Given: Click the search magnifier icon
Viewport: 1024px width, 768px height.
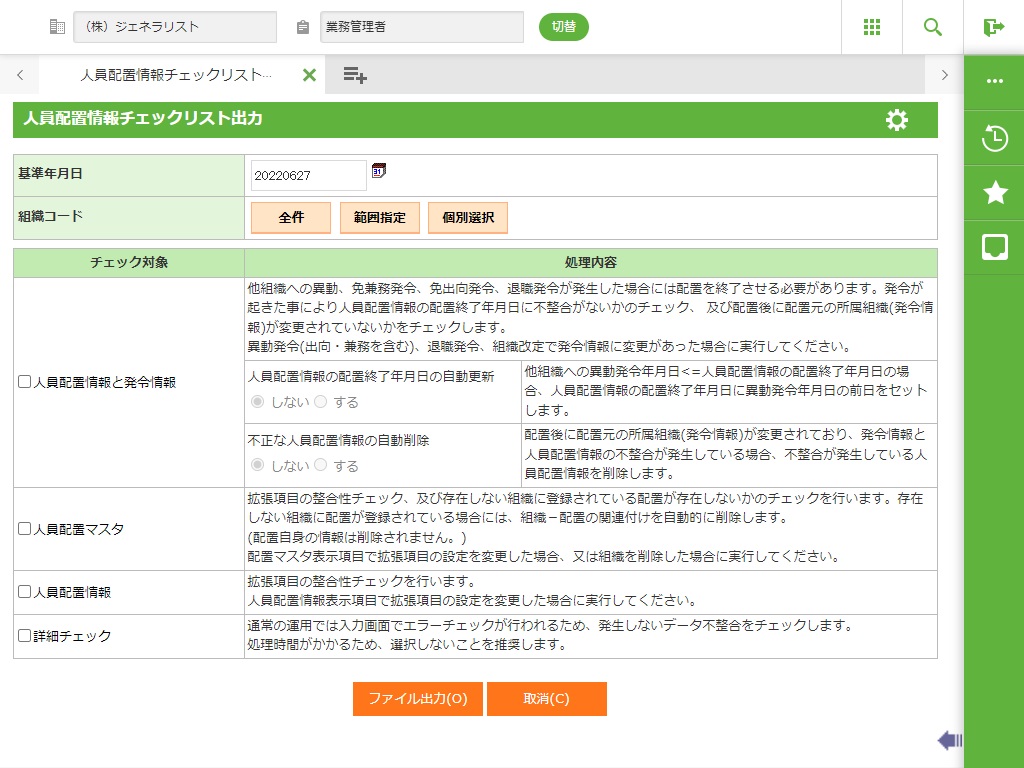Looking at the screenshot, I should 933,27.
